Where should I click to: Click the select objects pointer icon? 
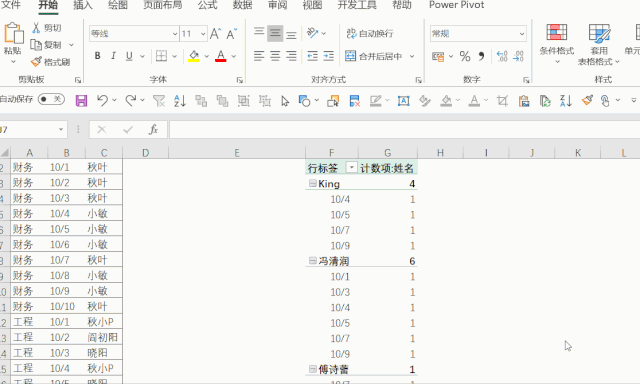pyautogui.click(x=285, y=101)
